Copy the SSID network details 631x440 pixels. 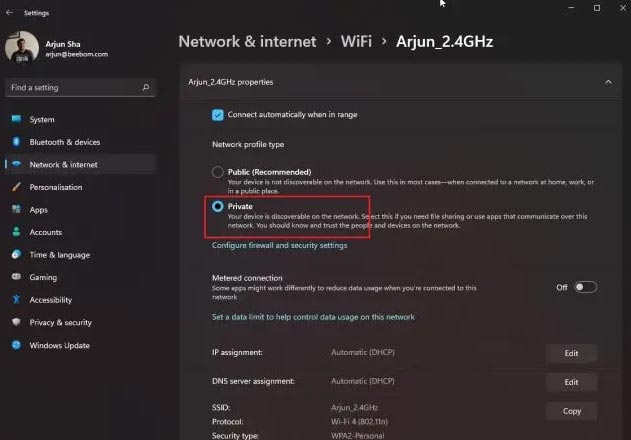tap(571, 411)
